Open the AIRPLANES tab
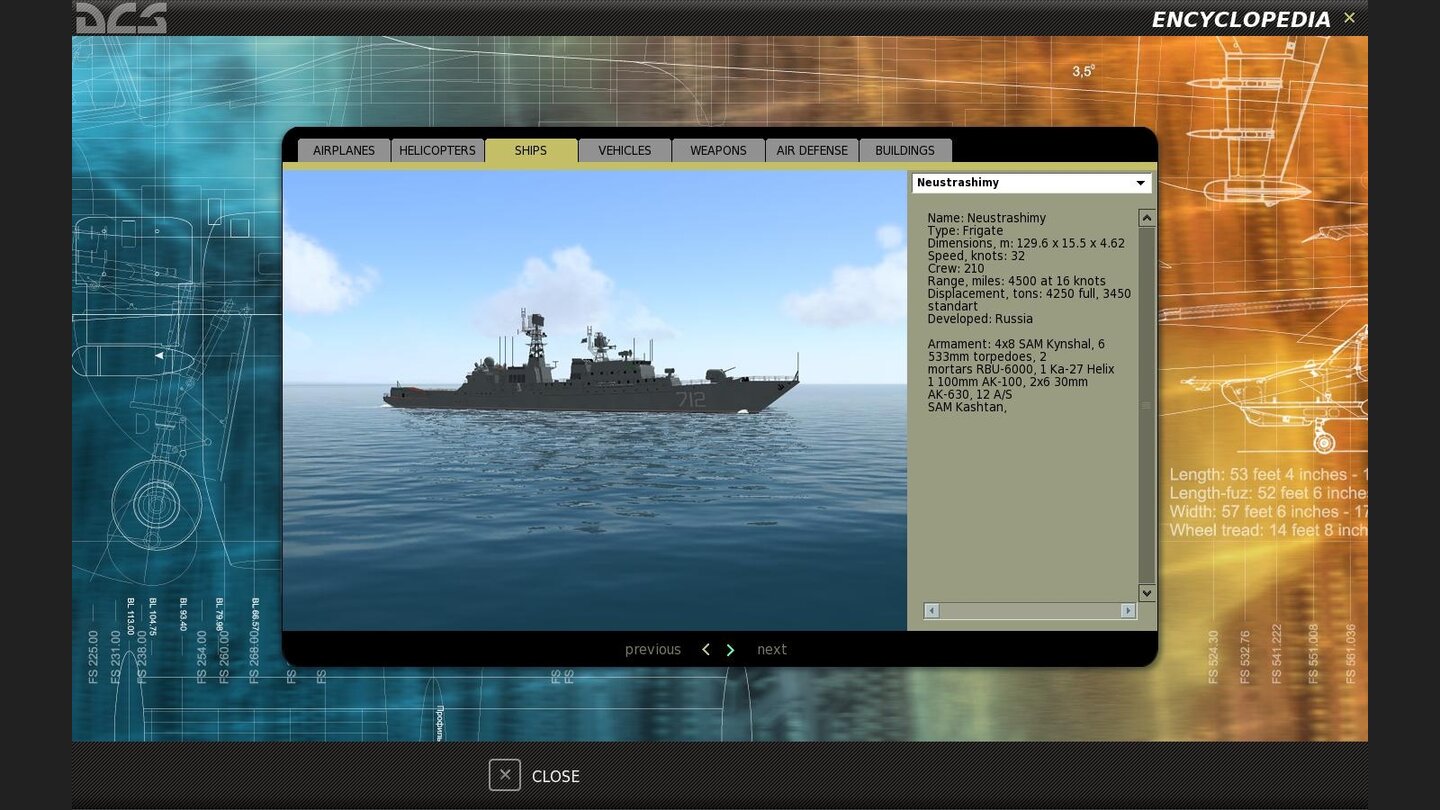This screenshot has height=810, width=1440. [344, 150]
